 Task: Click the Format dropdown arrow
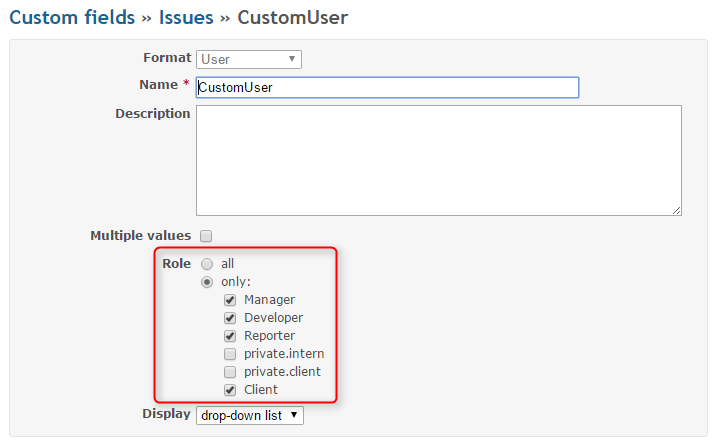pos(292,59)
